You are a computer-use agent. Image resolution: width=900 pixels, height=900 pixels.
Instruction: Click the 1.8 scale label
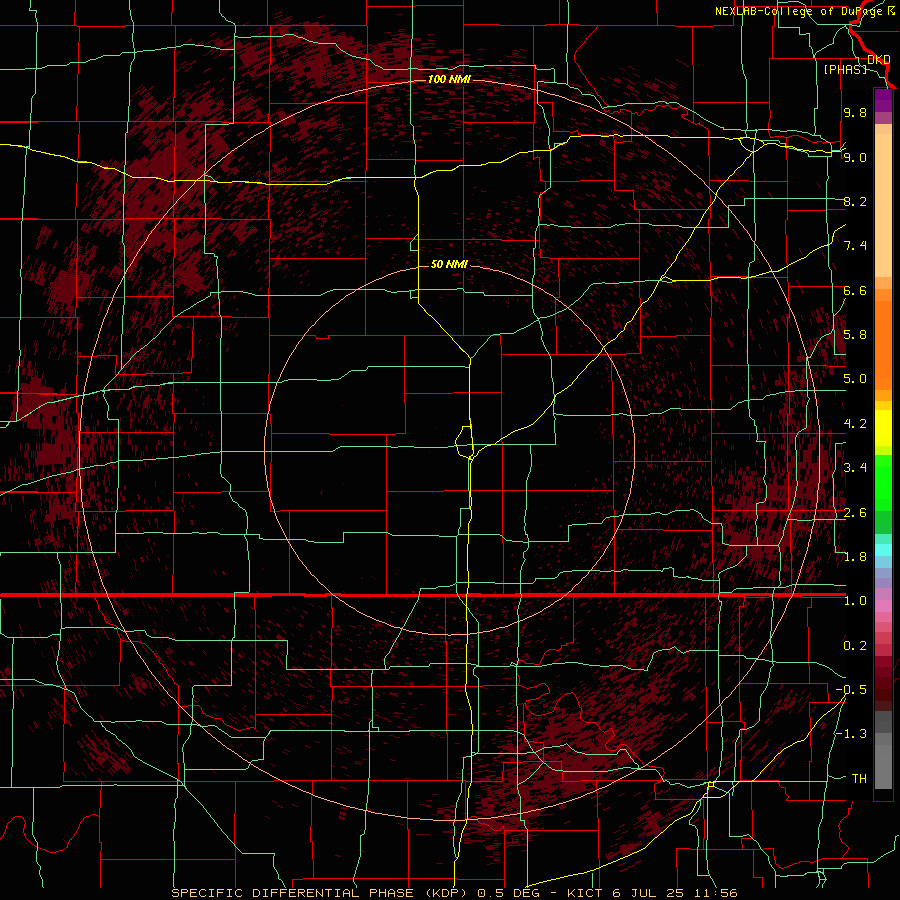point(855,557)
